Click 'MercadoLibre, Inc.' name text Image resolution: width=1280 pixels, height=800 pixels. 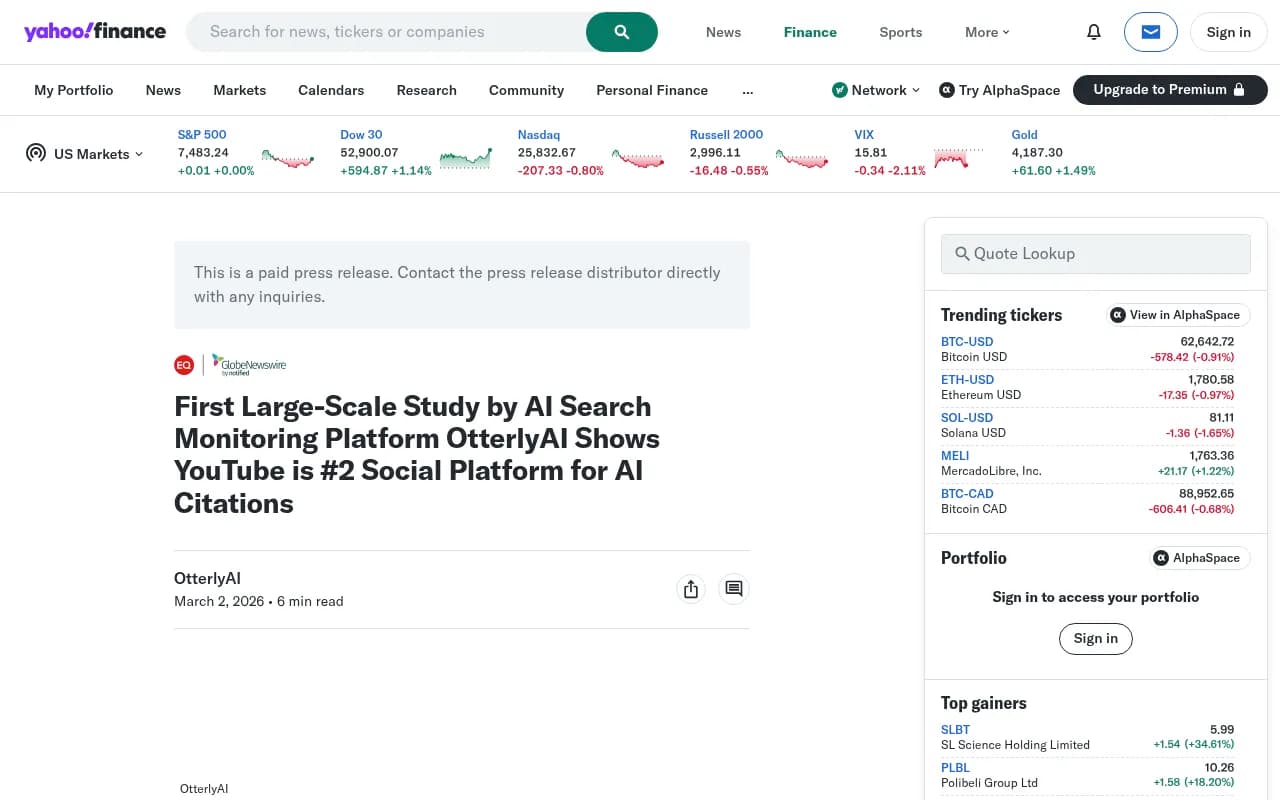[x=991, y=471]
